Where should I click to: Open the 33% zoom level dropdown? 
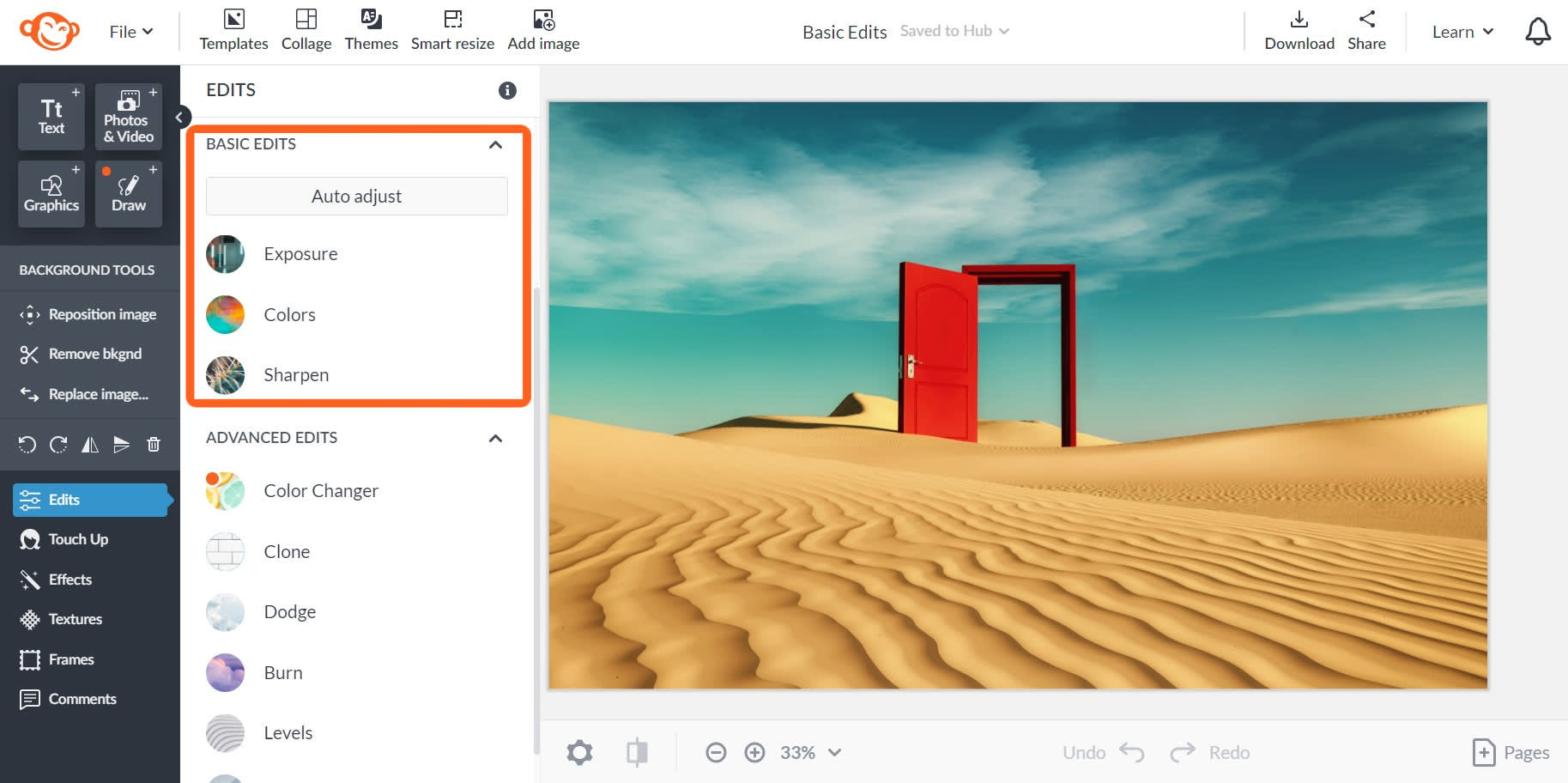click(x=810, y=752)
